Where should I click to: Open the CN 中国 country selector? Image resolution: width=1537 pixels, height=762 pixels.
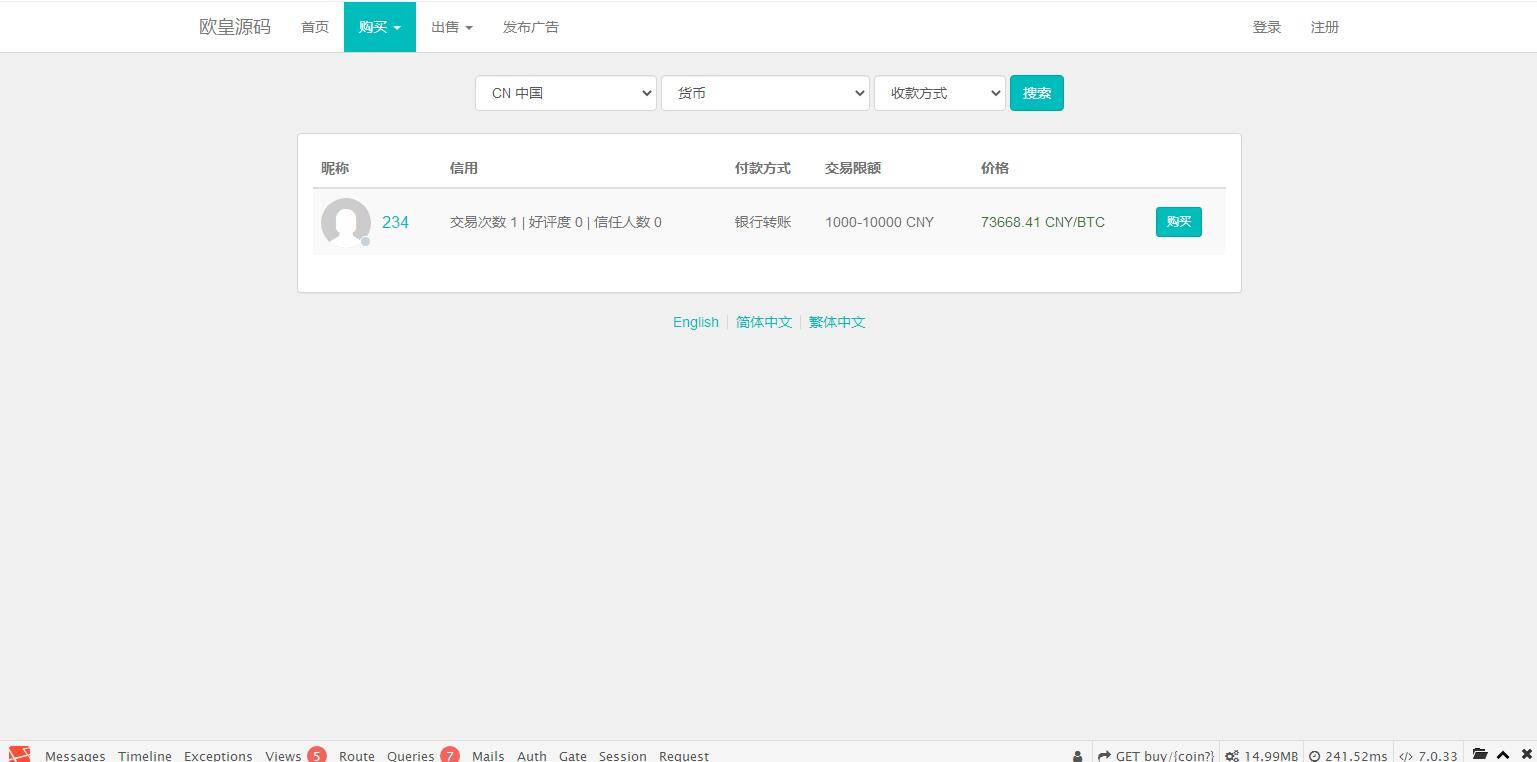(x=565, y=92)
